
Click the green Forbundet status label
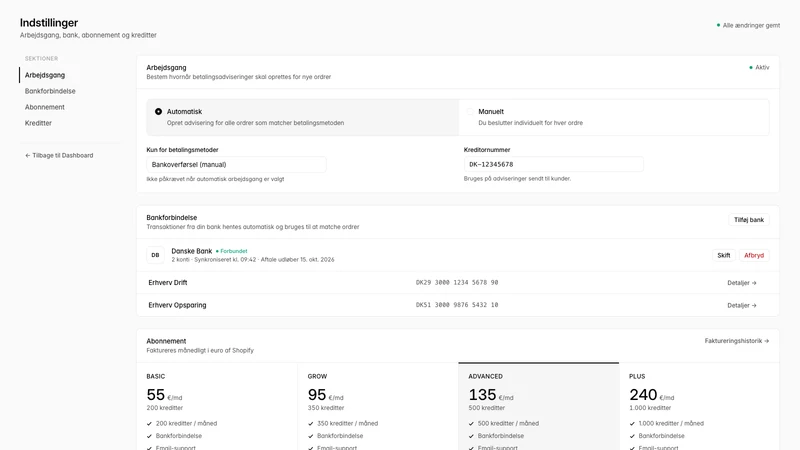[232, 251]
